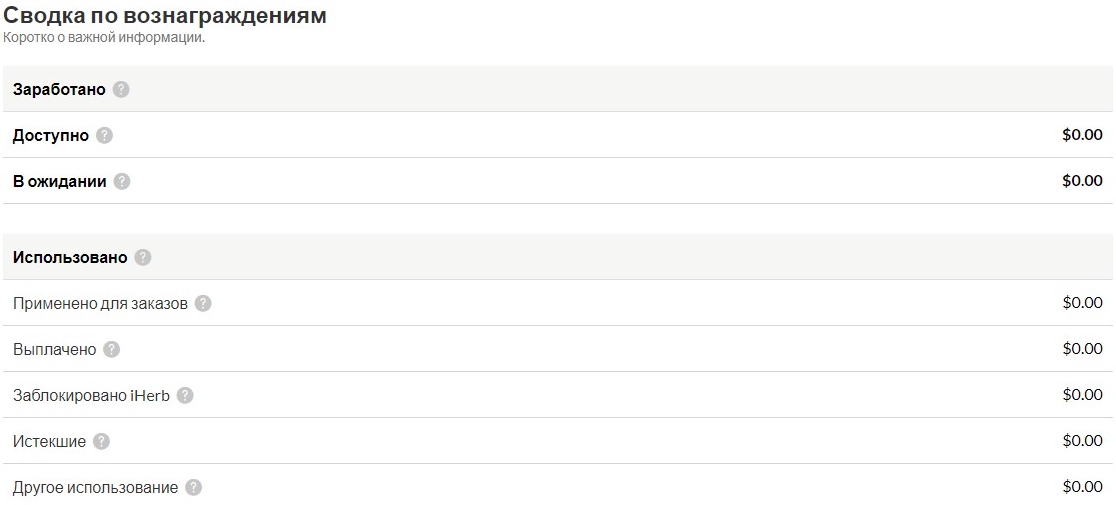Click the Сводка по вознаграждениям heading

click(165, 16)
